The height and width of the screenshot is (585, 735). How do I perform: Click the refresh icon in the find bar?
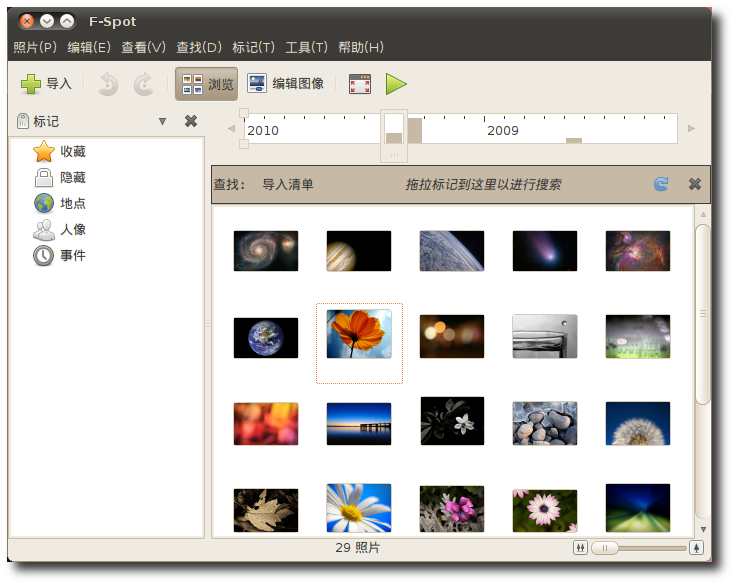661,184
